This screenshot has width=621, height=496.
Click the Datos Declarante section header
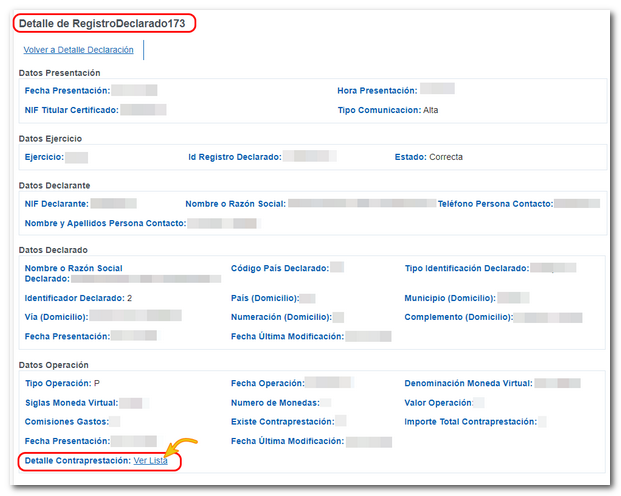click(54, 185)
